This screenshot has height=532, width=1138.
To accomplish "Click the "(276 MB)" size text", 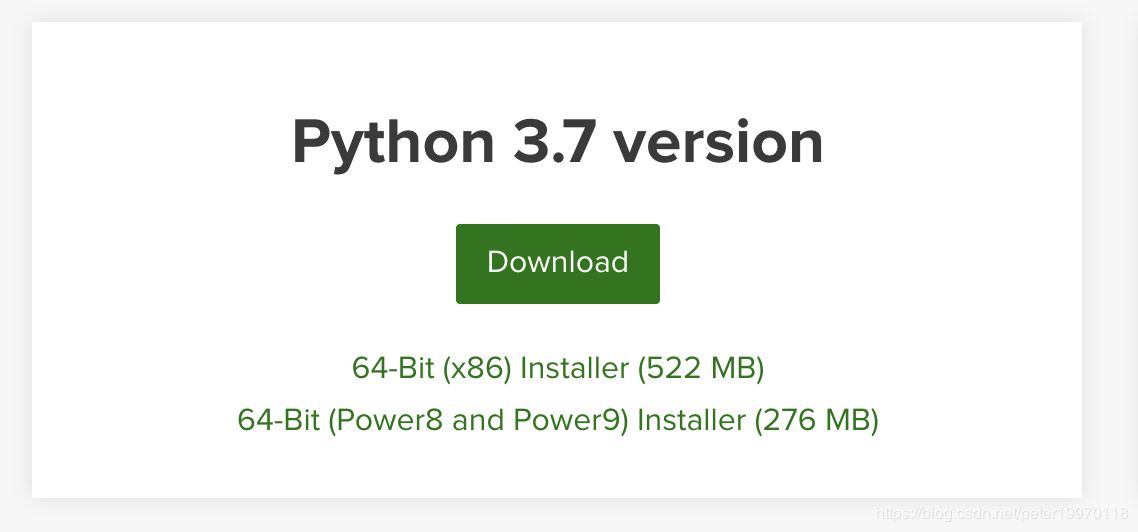I will point(816,420).
